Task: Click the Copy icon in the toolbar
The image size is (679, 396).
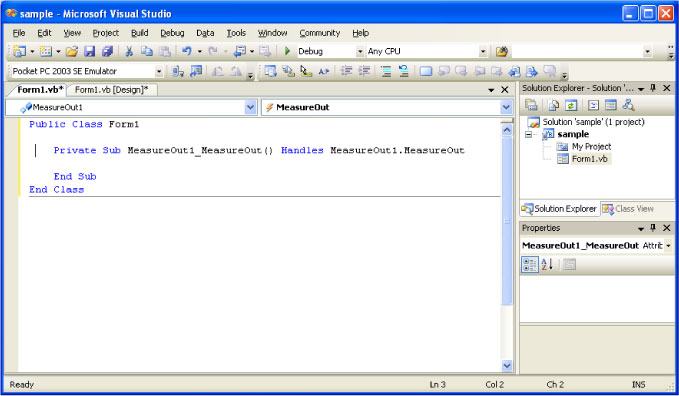Action: click(x=147, y=51)
